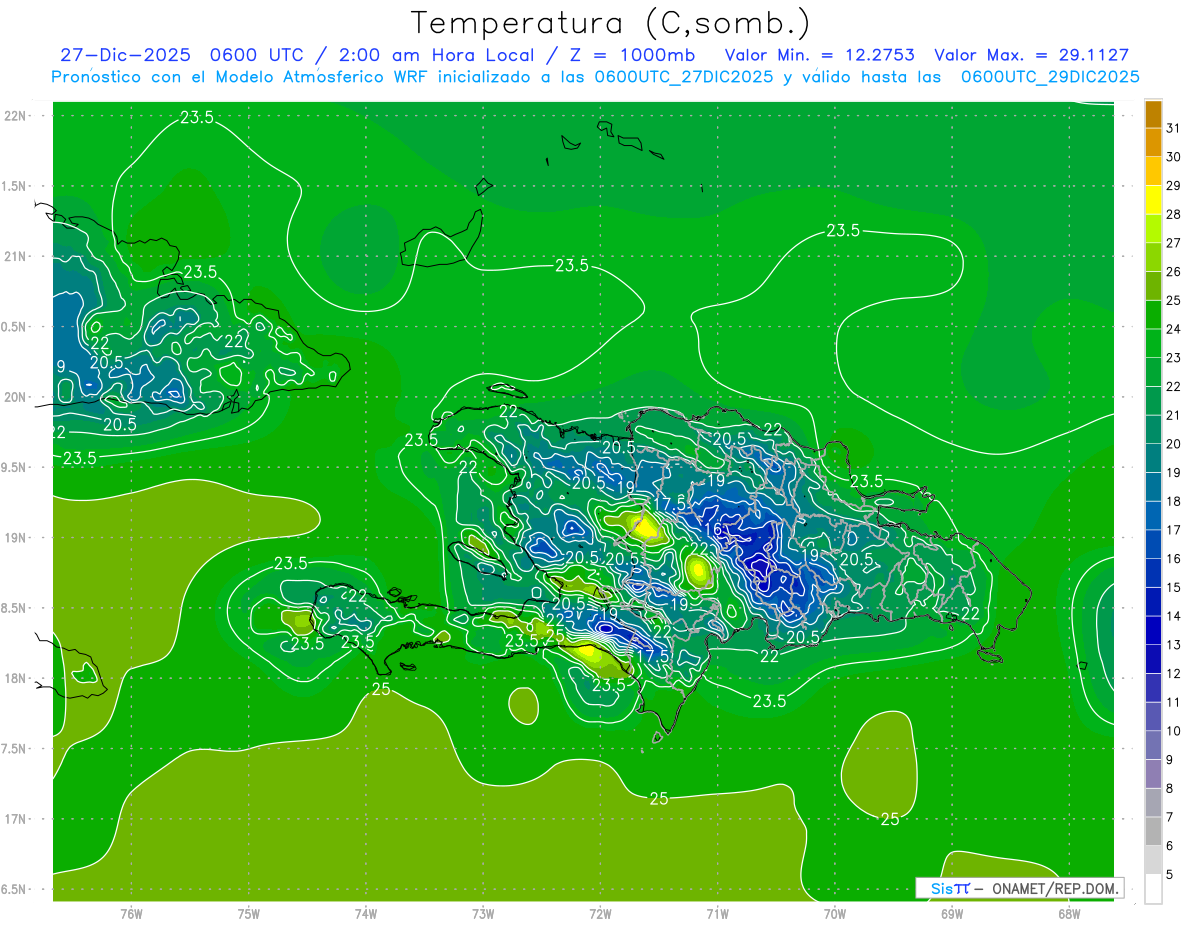Click the legend value "24"
The height and width of the screenshot is (927, 1200).
1174,329
